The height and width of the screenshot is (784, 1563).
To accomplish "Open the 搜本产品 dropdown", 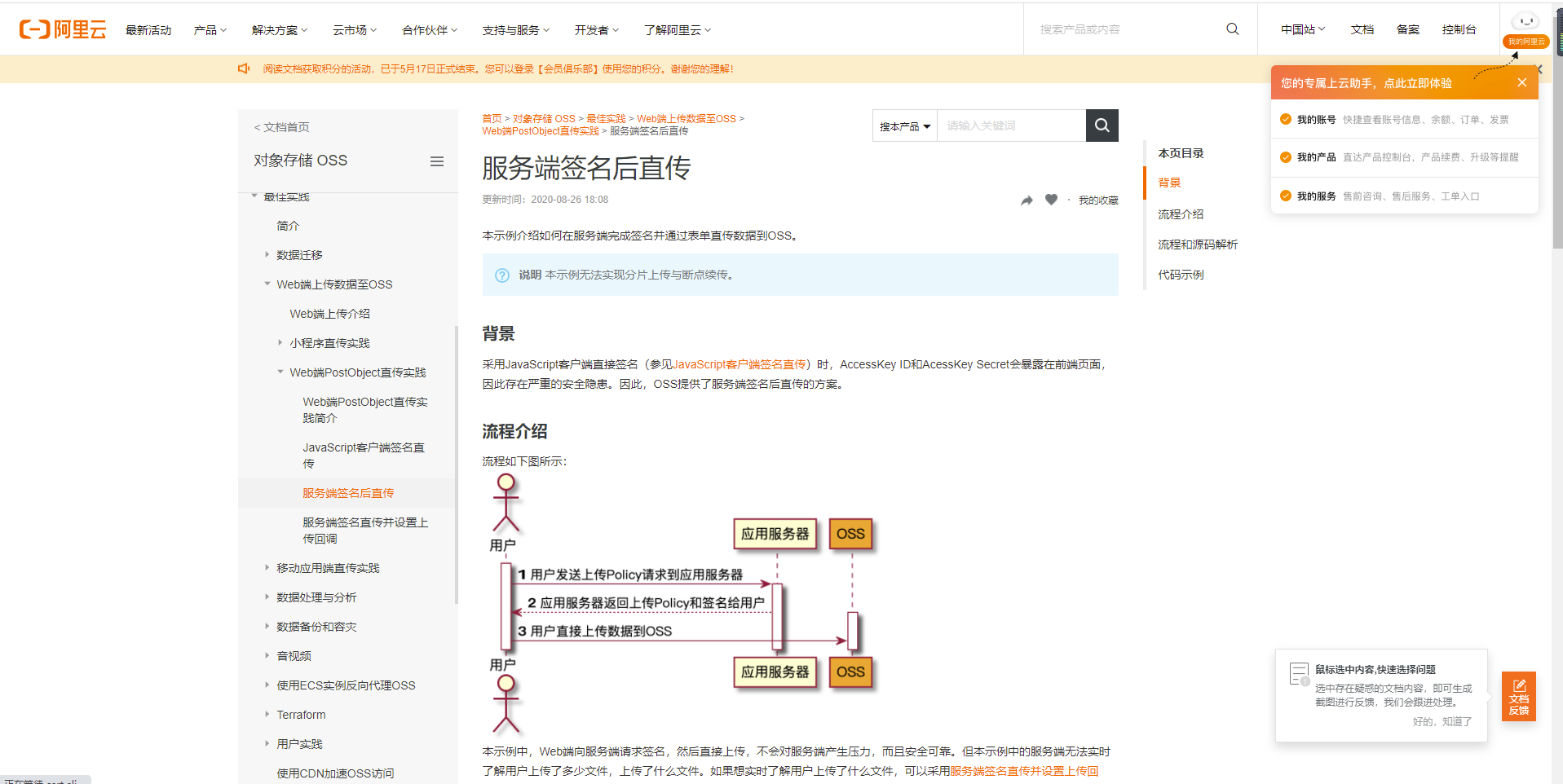I will tap(904, 125).
